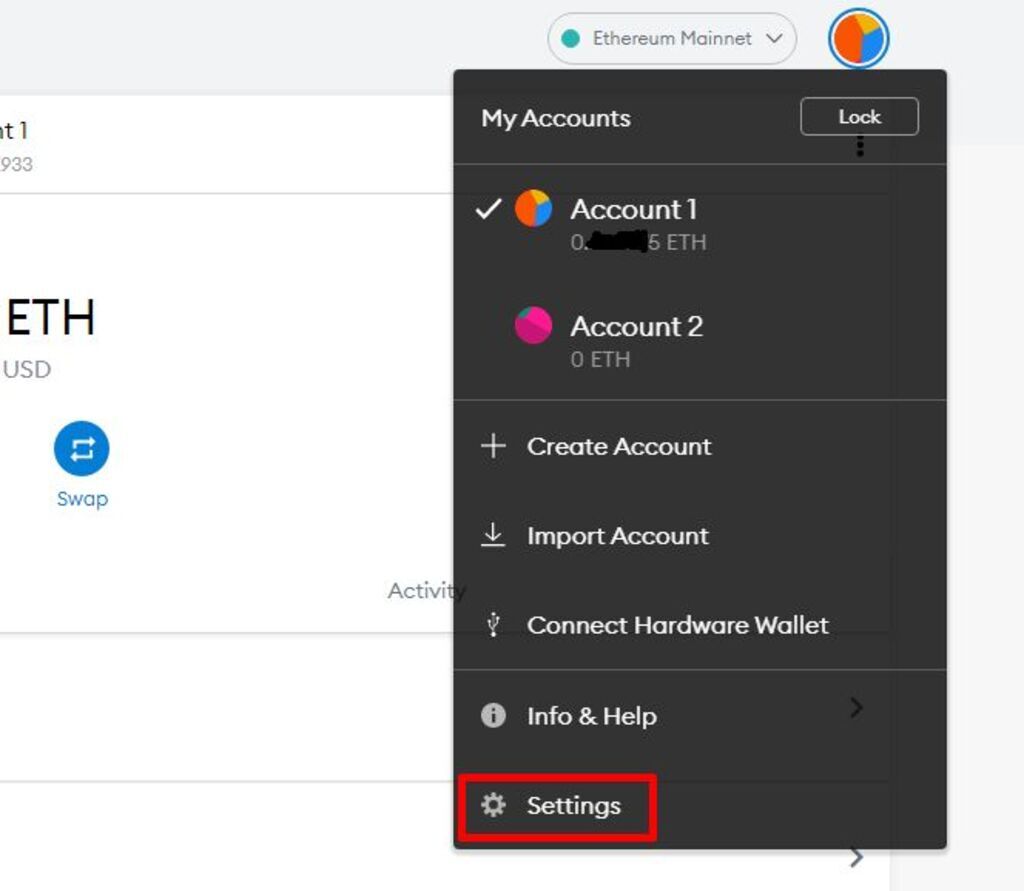Expand Info & Help using its right chevron
Image resolution: width=1024 pixels, height=891 pixels.
point(856,708)
